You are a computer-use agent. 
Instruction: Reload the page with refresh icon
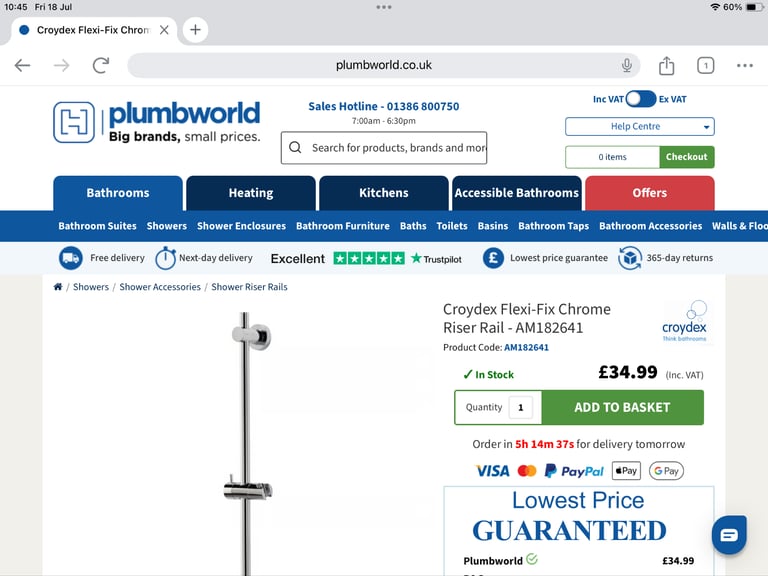(x=101, y=65)
